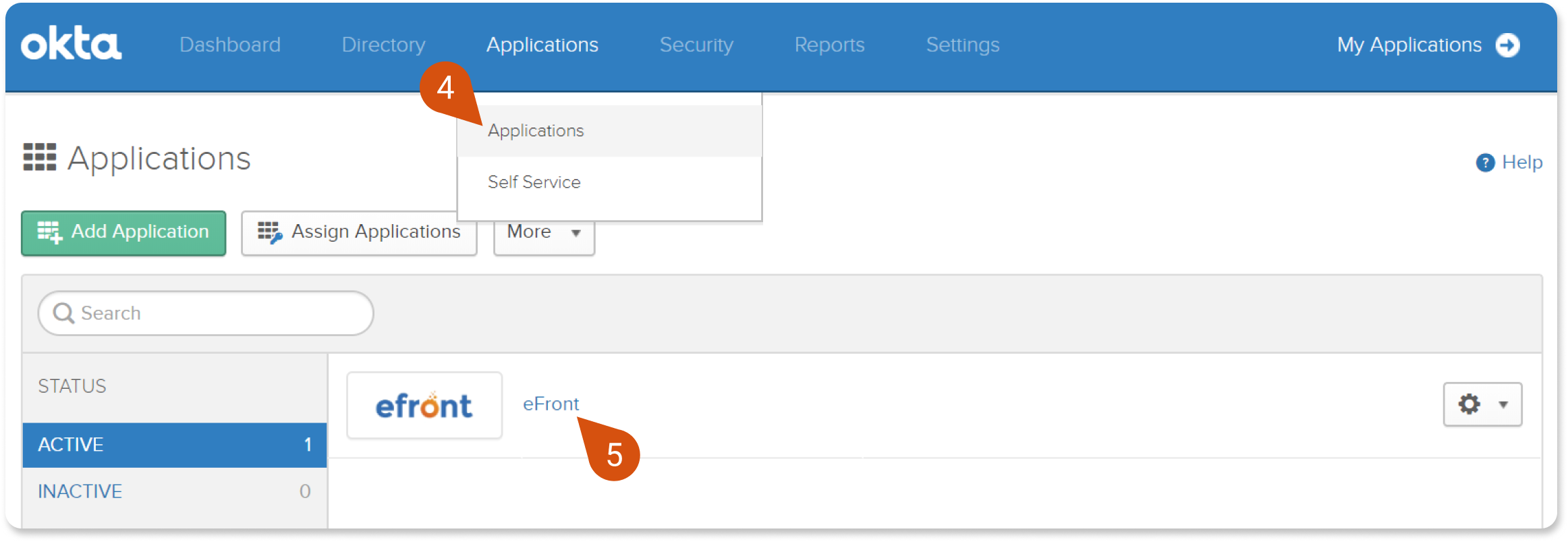Open the Dashboard menu
The image size is (1568, 542).
[230, 45]
